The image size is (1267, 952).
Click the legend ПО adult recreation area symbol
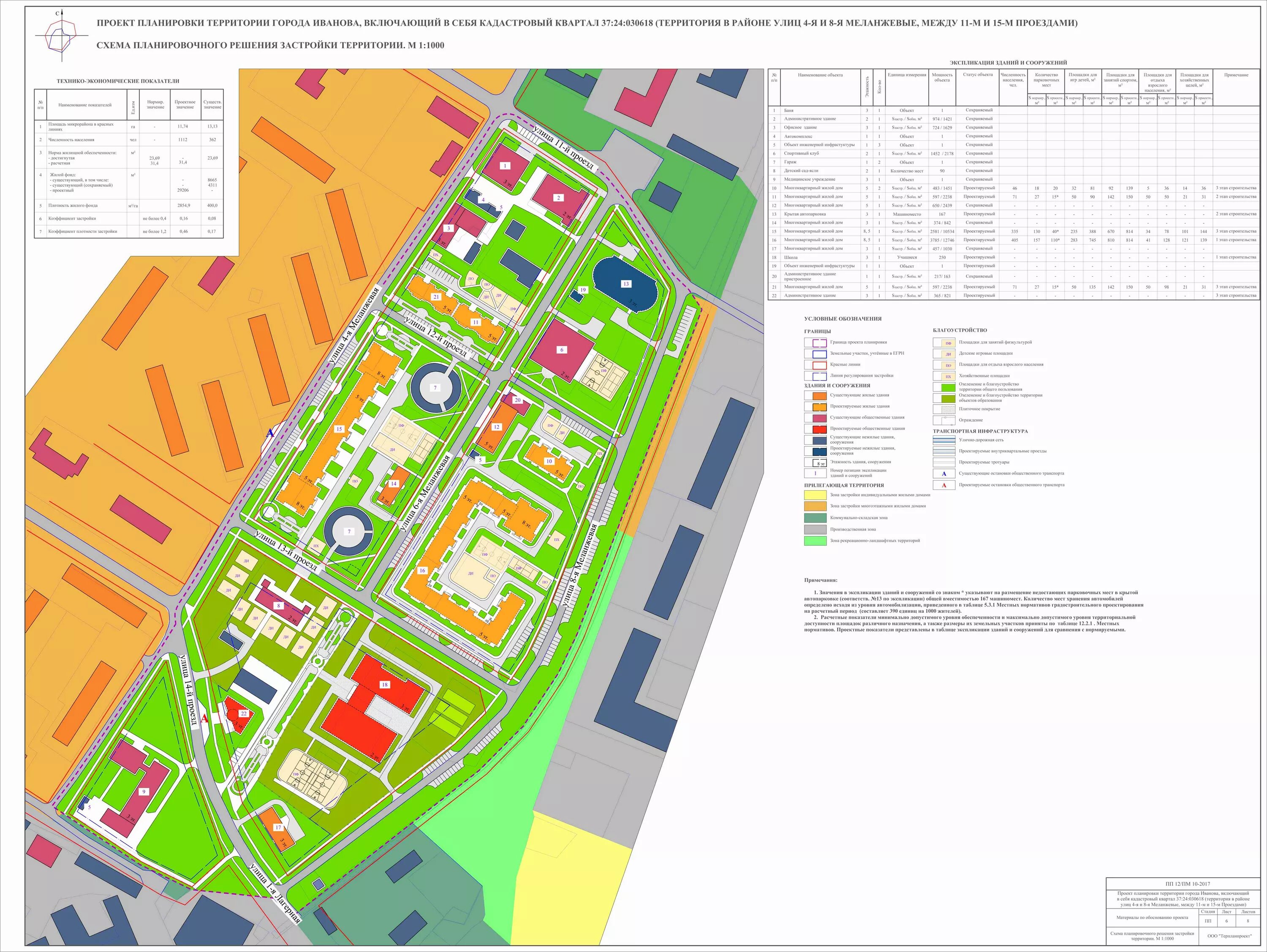(x=944, y=365)
